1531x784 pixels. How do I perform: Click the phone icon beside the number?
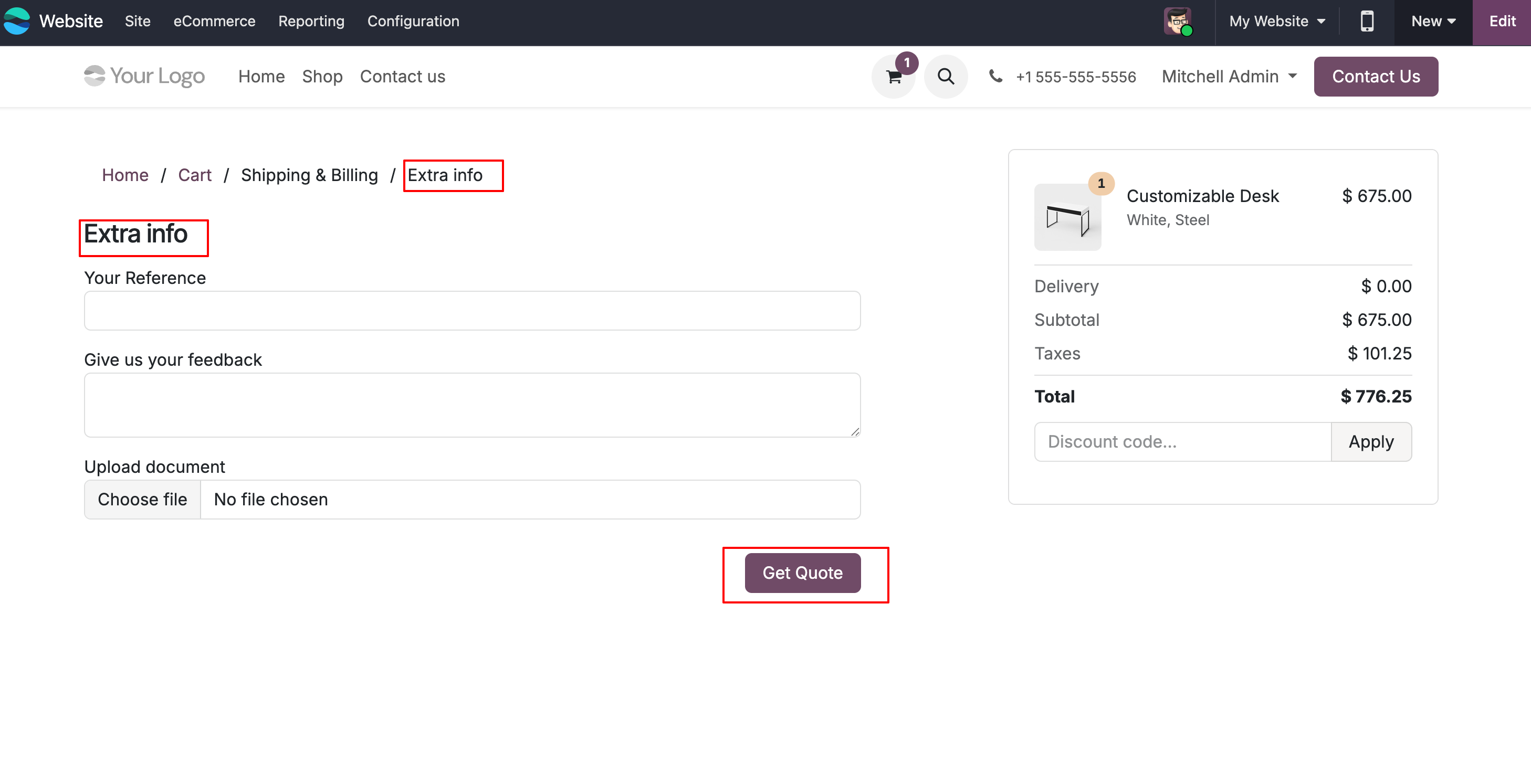[x=995, y=76]
